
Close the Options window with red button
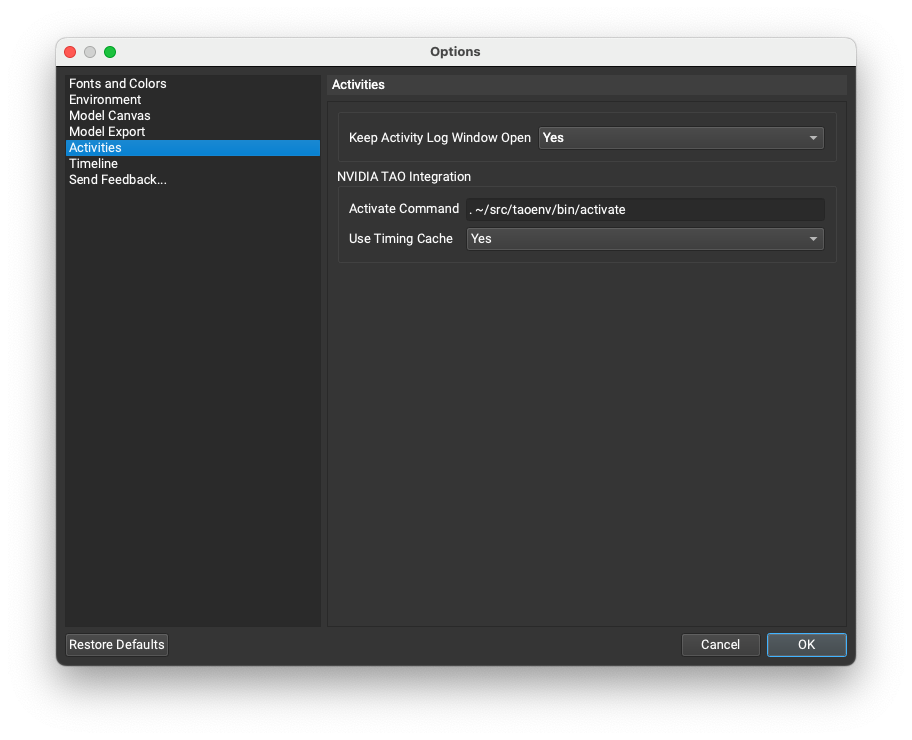point(70,52)
